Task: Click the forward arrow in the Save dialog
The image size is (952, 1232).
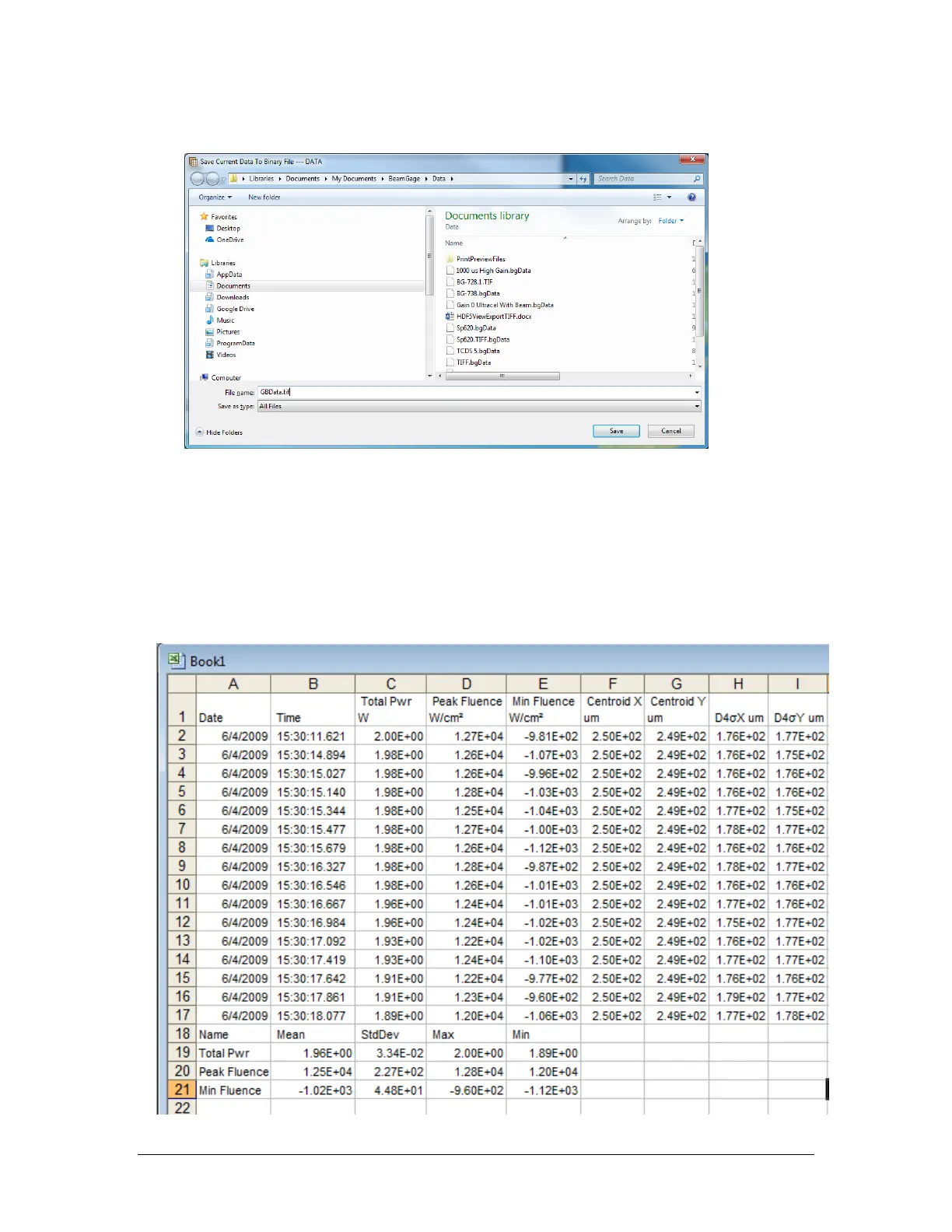Action: pyautogui.click(x=212, y=179)
